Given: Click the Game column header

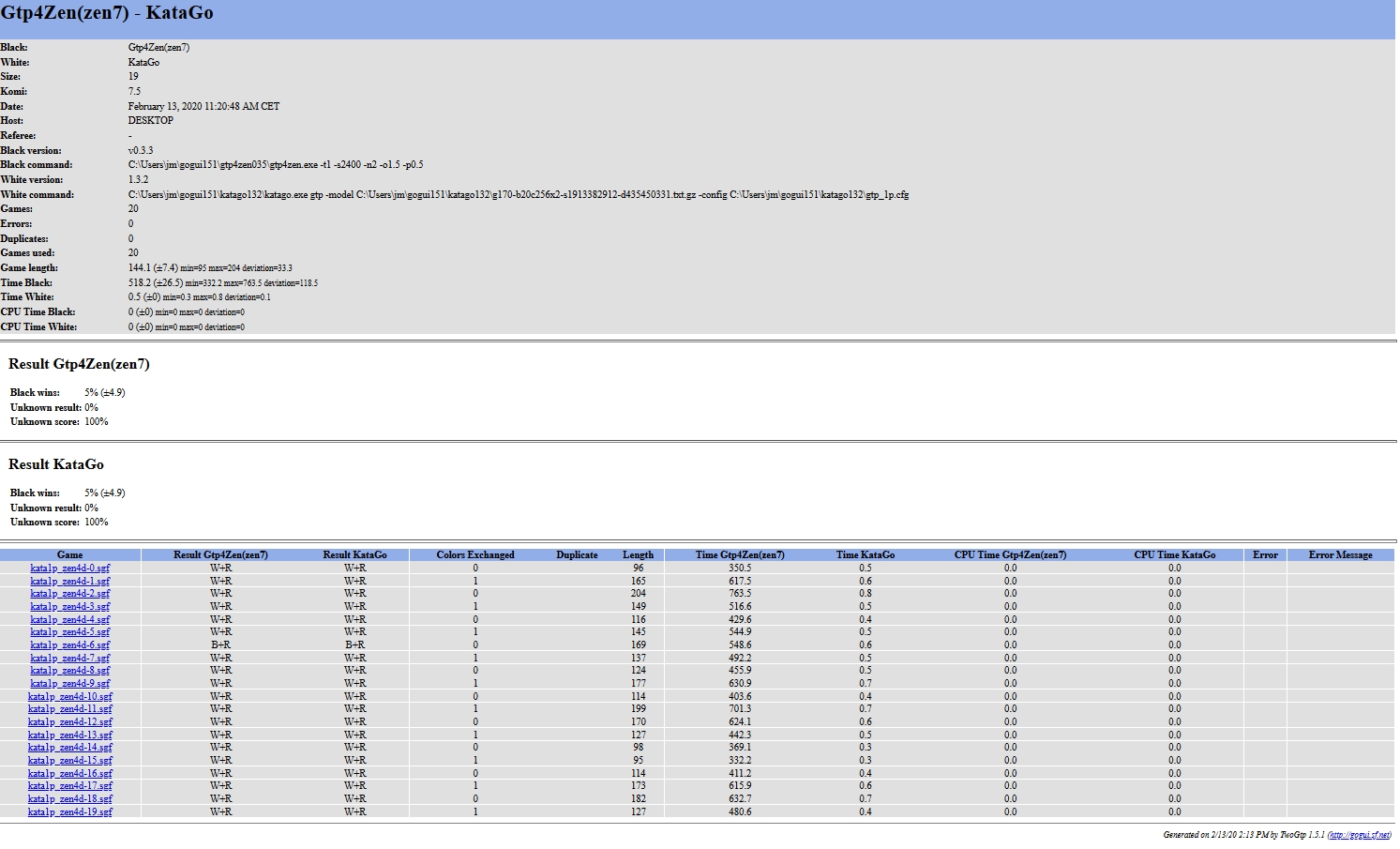Looking at the screenshot, I should (69, 554).
